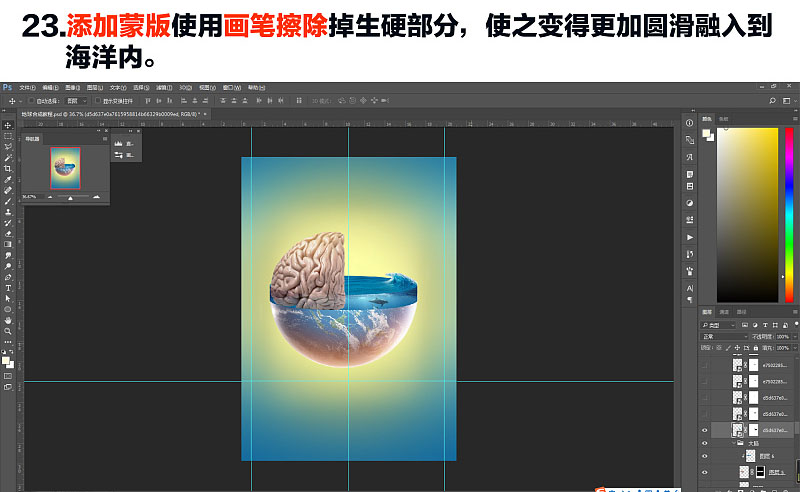Enable the Auto-Select checkbox
The width and height of the screenshot is (800, 492).
[x=31, y=101]
